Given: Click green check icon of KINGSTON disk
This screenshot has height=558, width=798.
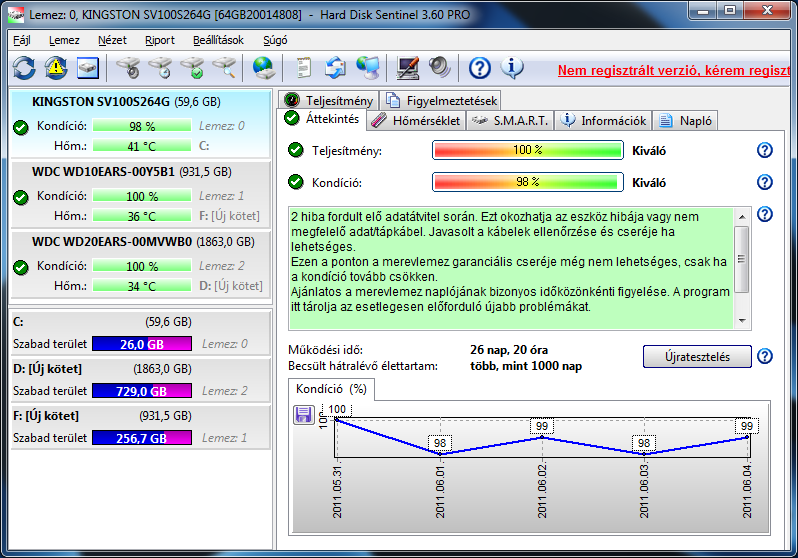Looking at the screenshot, I should pyautogui.click(x=21, y=127).
